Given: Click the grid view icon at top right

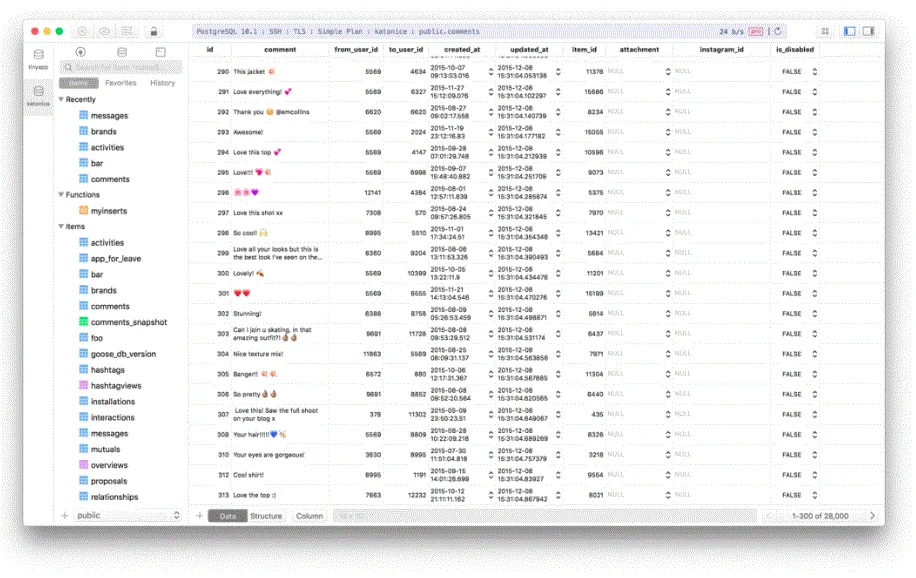Looking at the screenshot, I should click(x=825, y=32).
